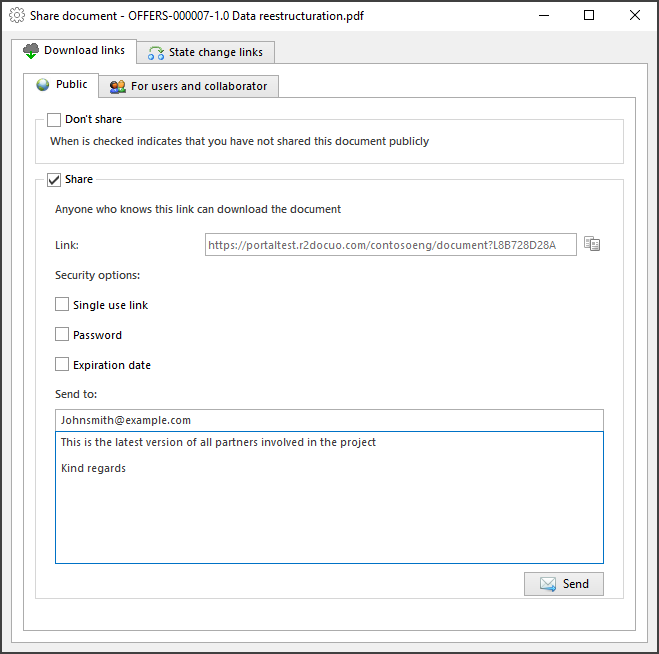Copy the share link to clipboard icon
This screenshot has width=659, height=654.
[592, 244]
